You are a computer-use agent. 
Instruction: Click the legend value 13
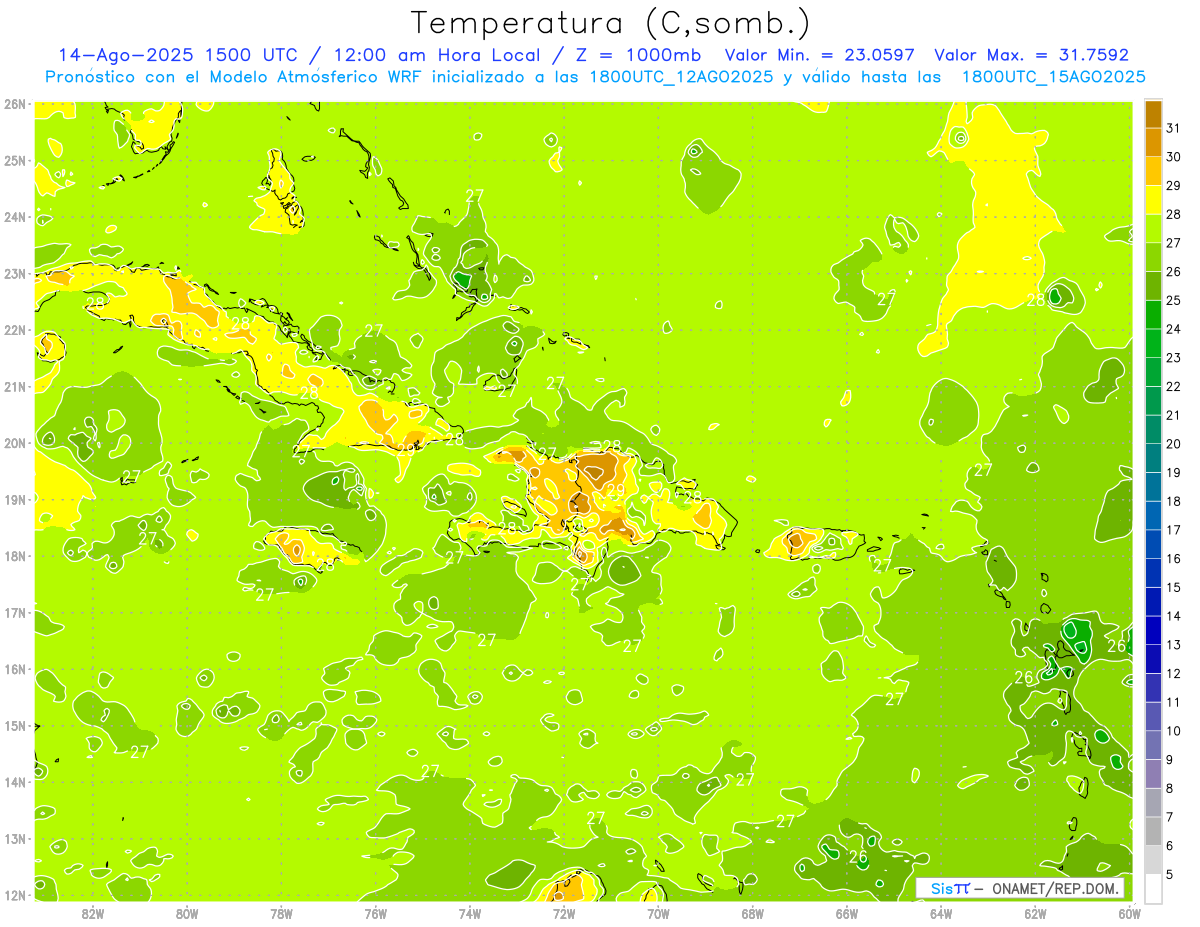click(x=1173, y=645)
